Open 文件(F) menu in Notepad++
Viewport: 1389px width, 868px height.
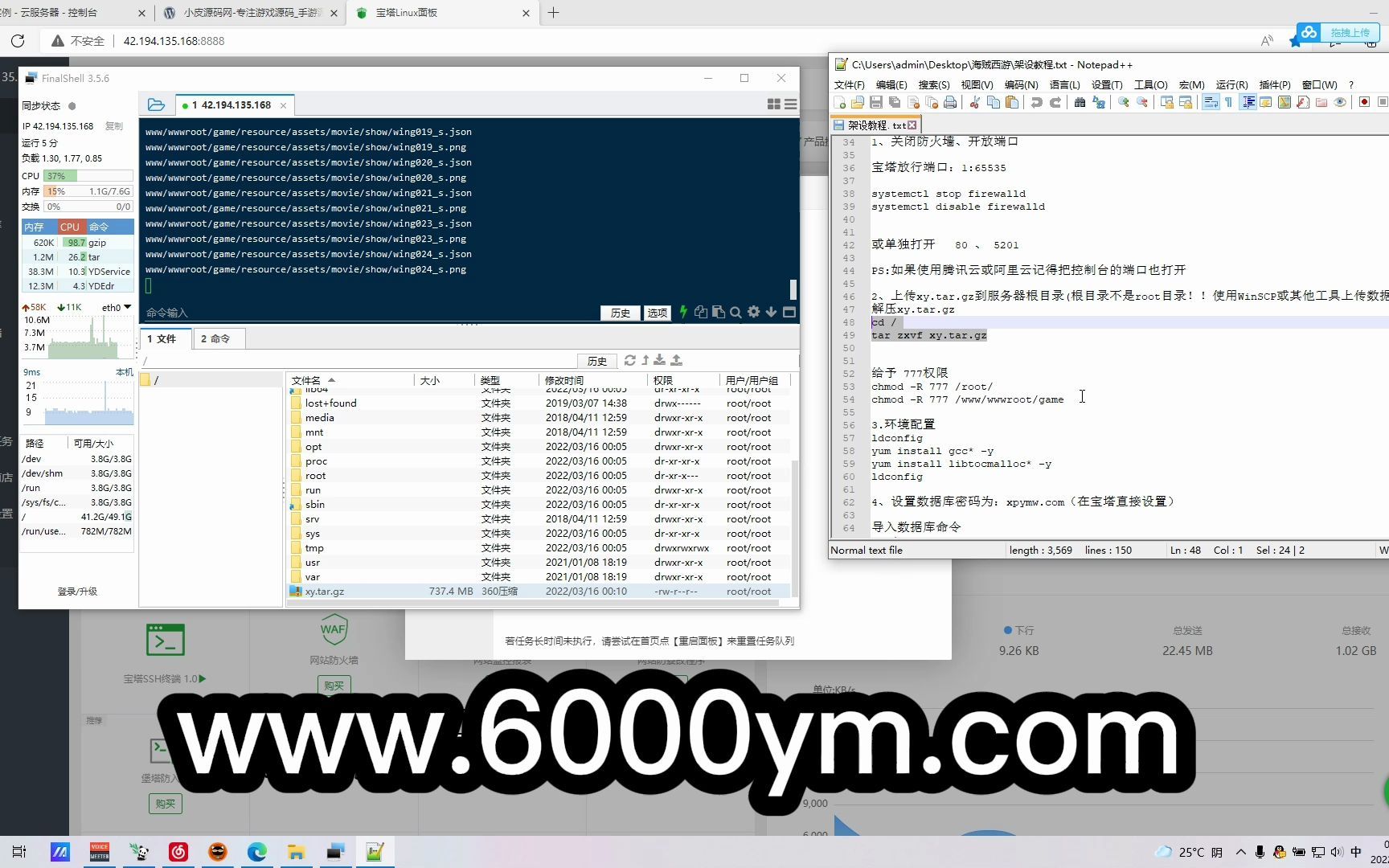point(850,84)
